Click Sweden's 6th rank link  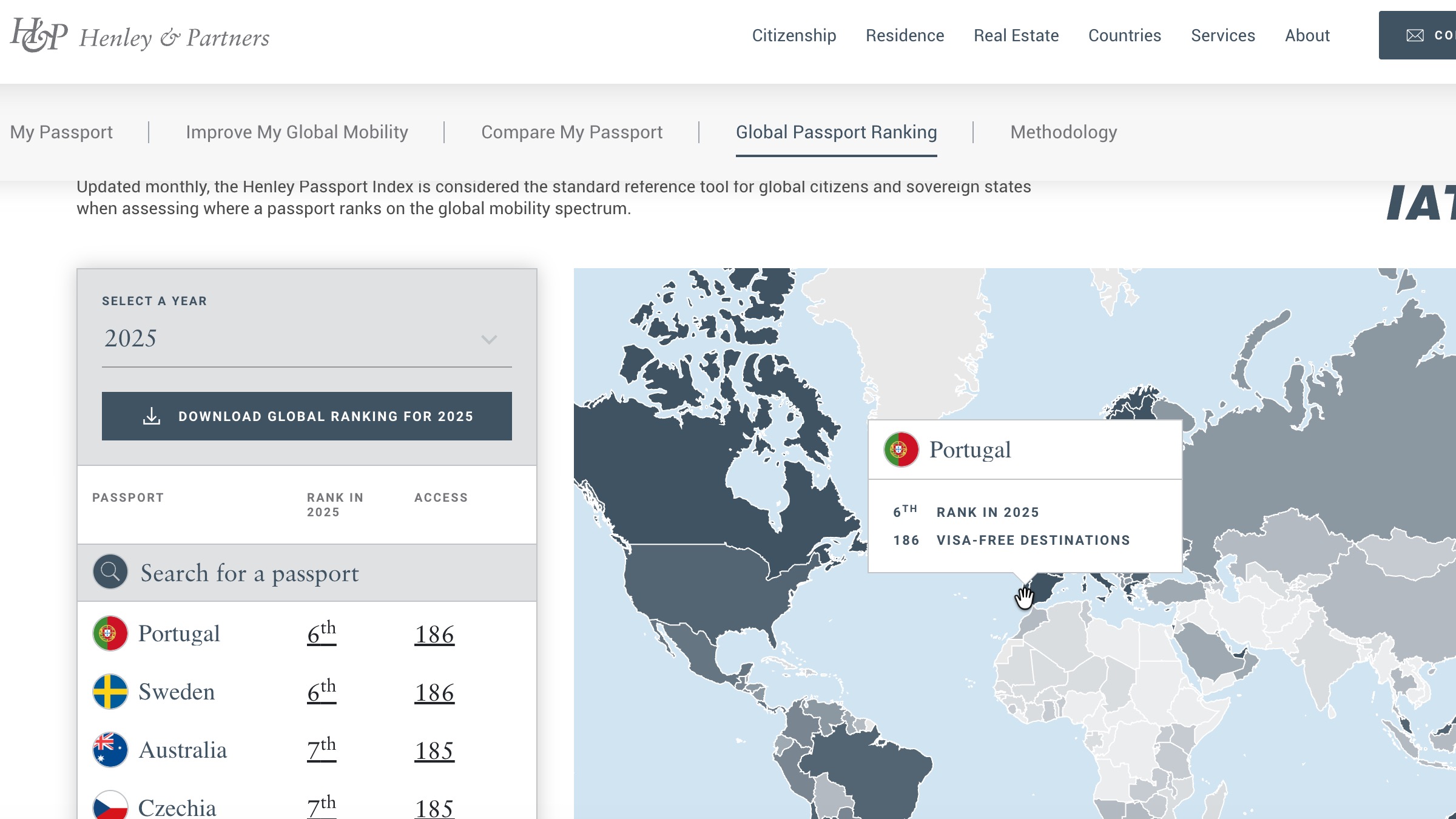(322, 692)
